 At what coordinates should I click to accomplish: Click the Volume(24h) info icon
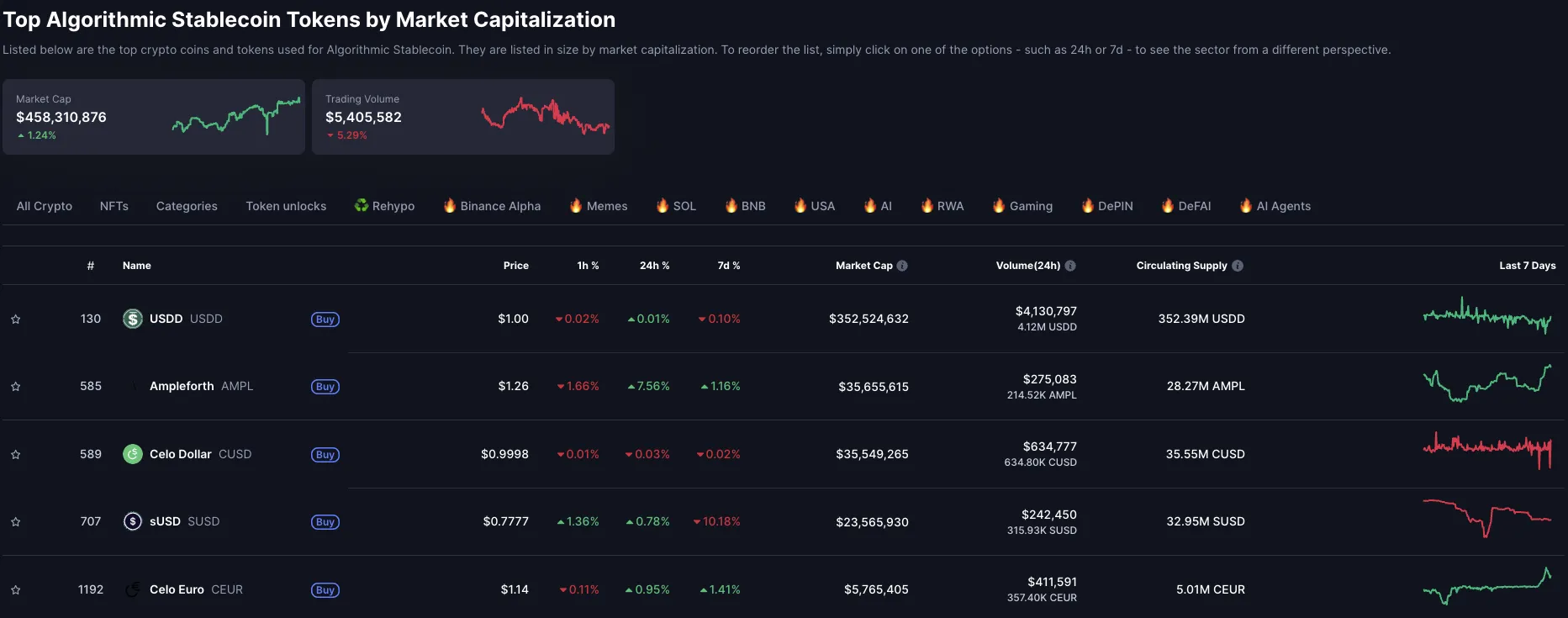pyautogui.click(x=1070, y=266)
